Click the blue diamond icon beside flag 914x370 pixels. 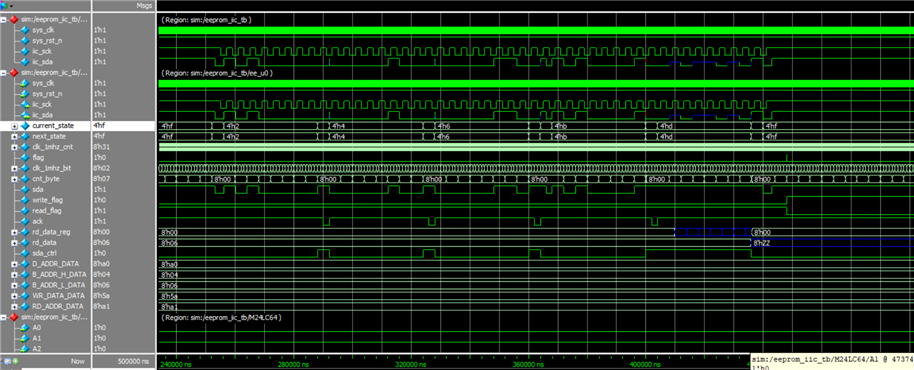coord(24,157)
